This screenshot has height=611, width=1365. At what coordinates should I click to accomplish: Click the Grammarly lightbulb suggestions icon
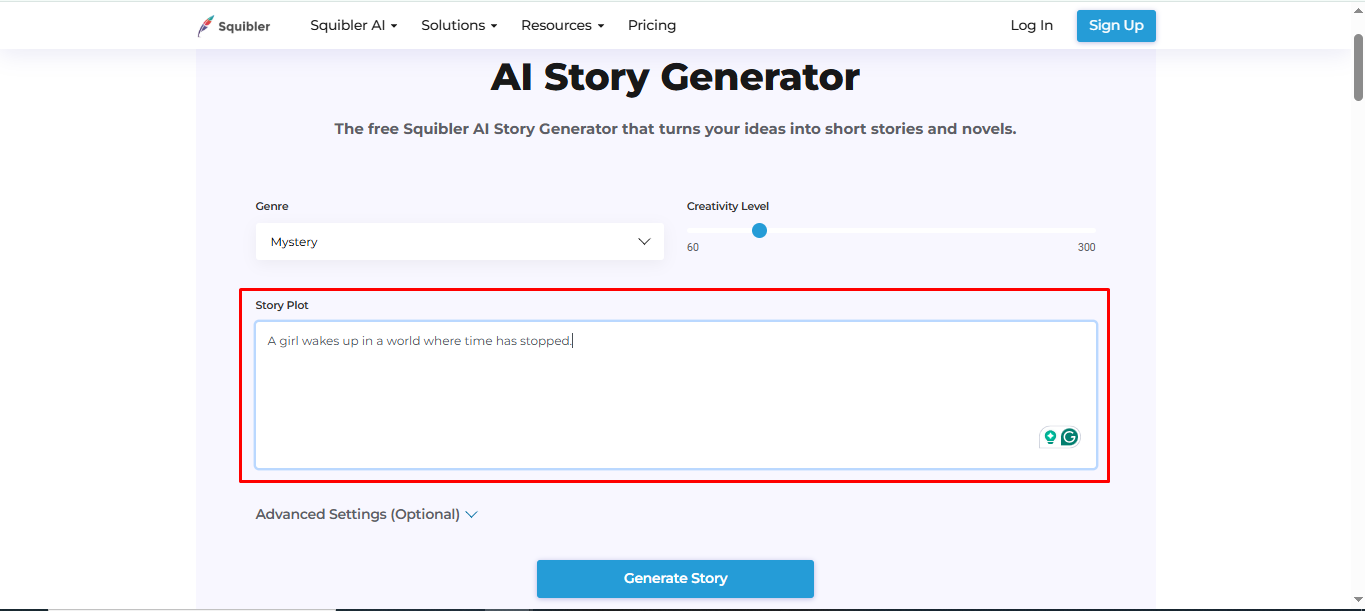click(1049, 437)
